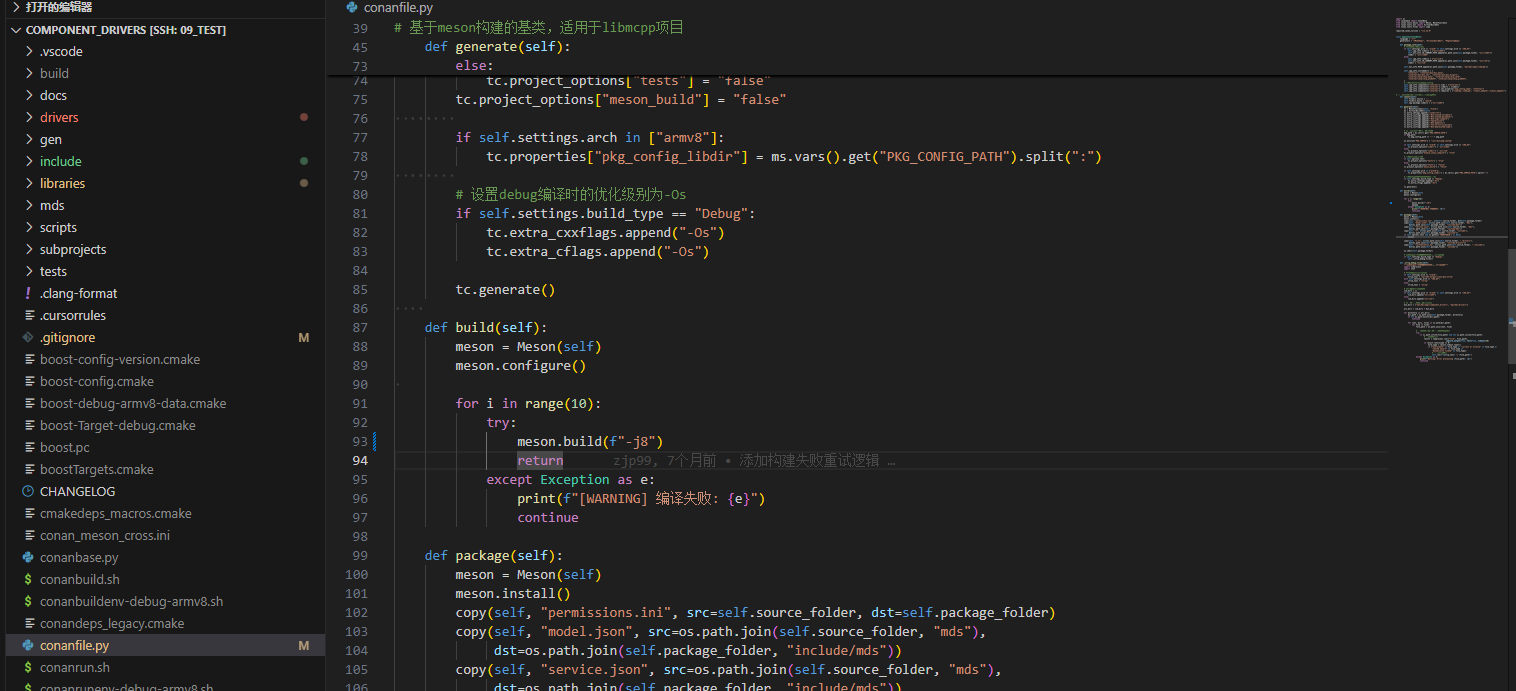
Task: Click the .cursorrules file icon
Action: click(28, 315)
